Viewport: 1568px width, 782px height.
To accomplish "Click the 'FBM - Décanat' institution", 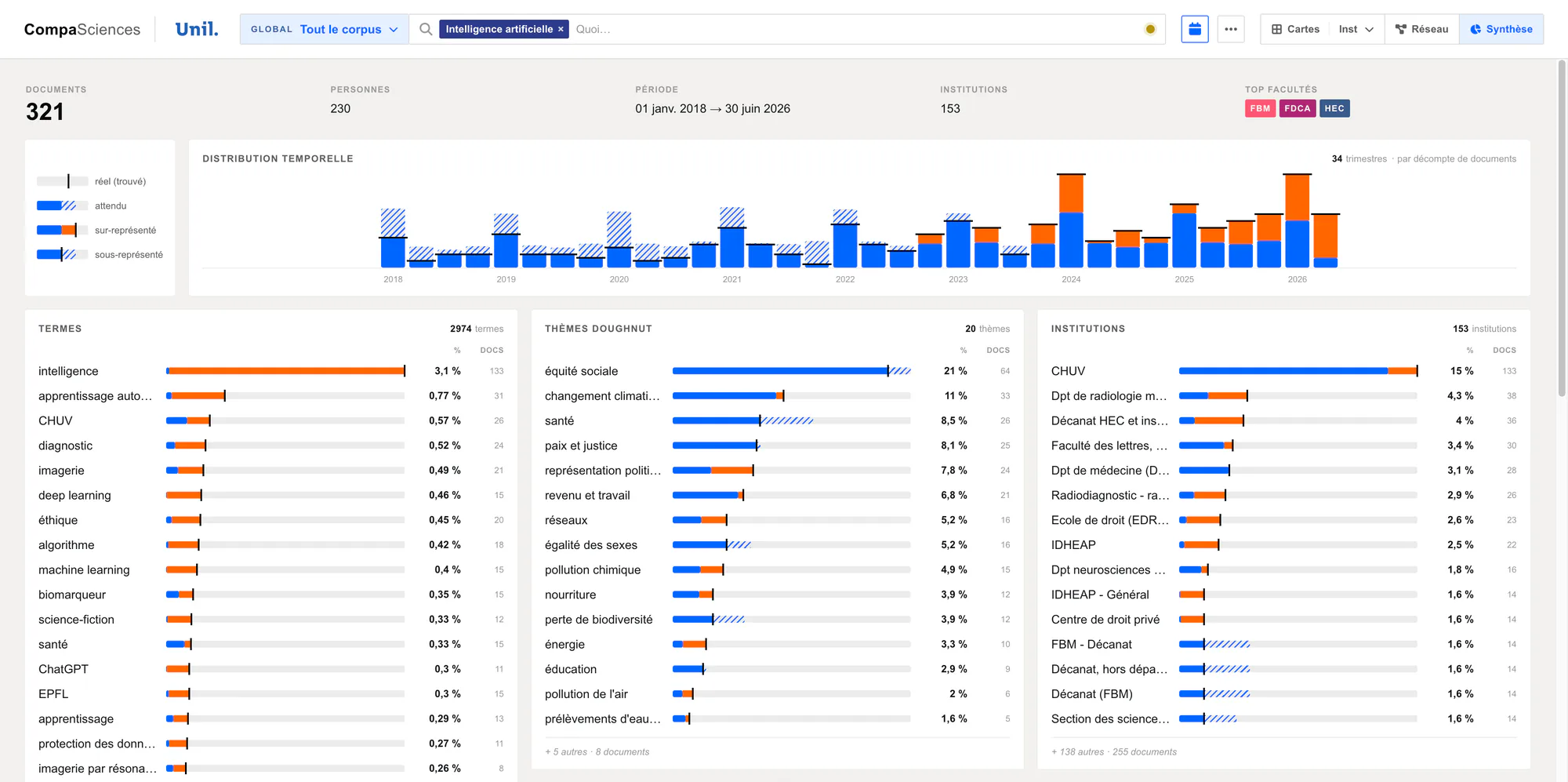I will coord(1091,645).
